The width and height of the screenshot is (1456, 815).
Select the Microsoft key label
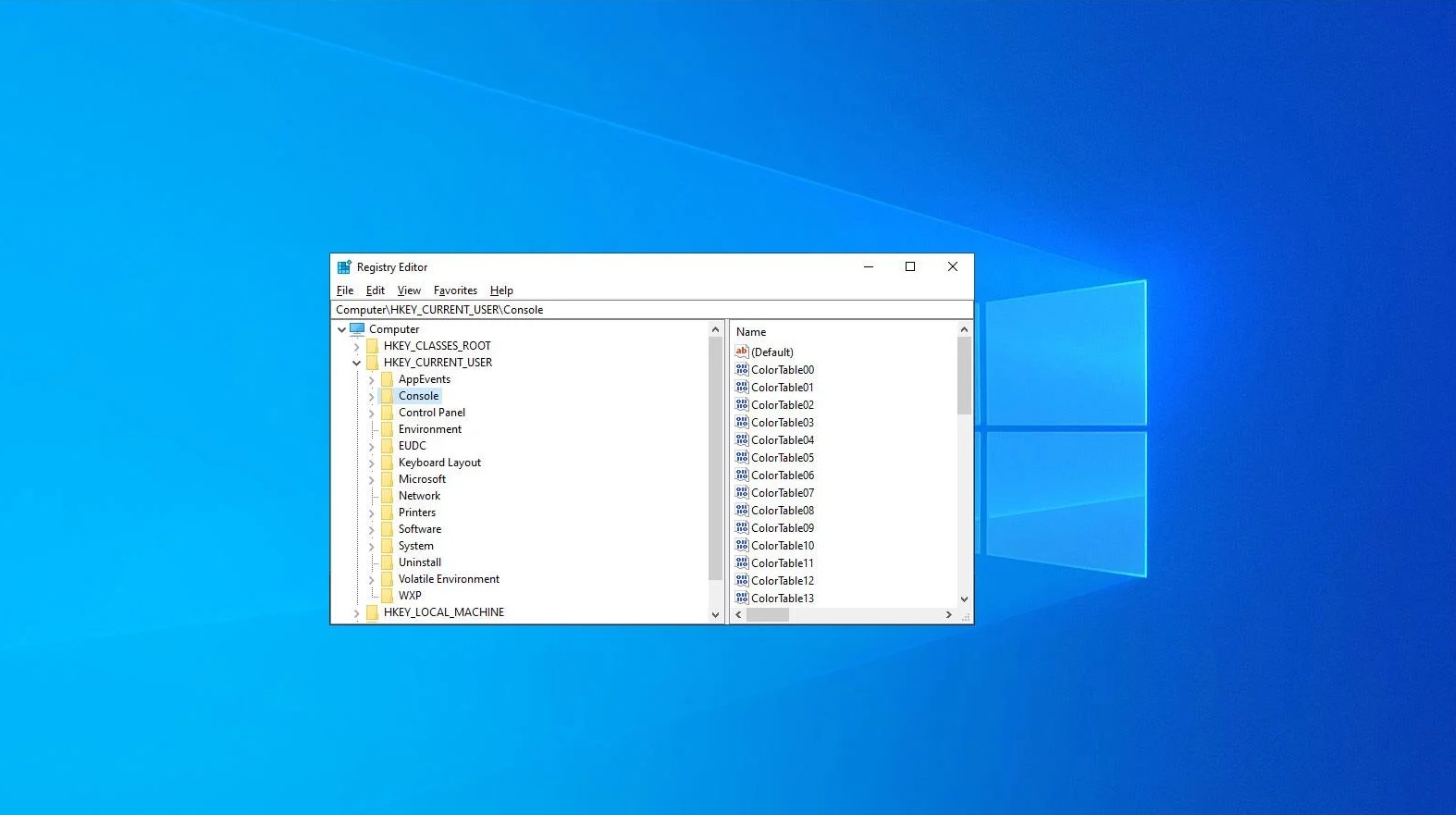pos(422,479)
